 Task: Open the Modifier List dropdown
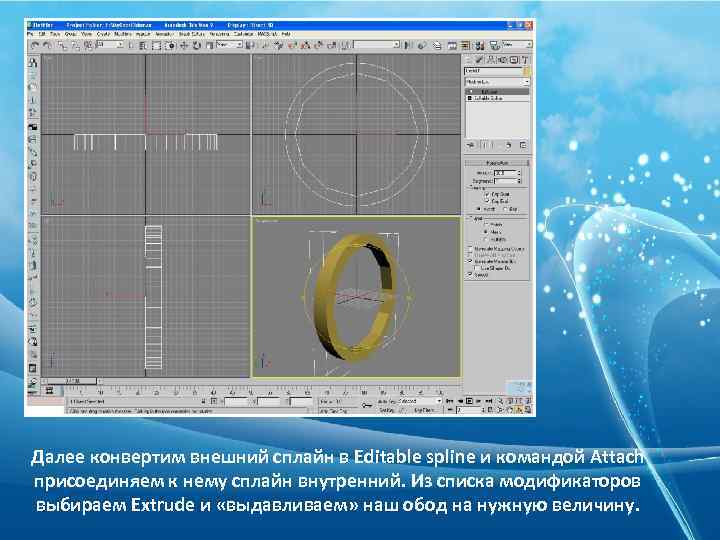pos(497,82)
